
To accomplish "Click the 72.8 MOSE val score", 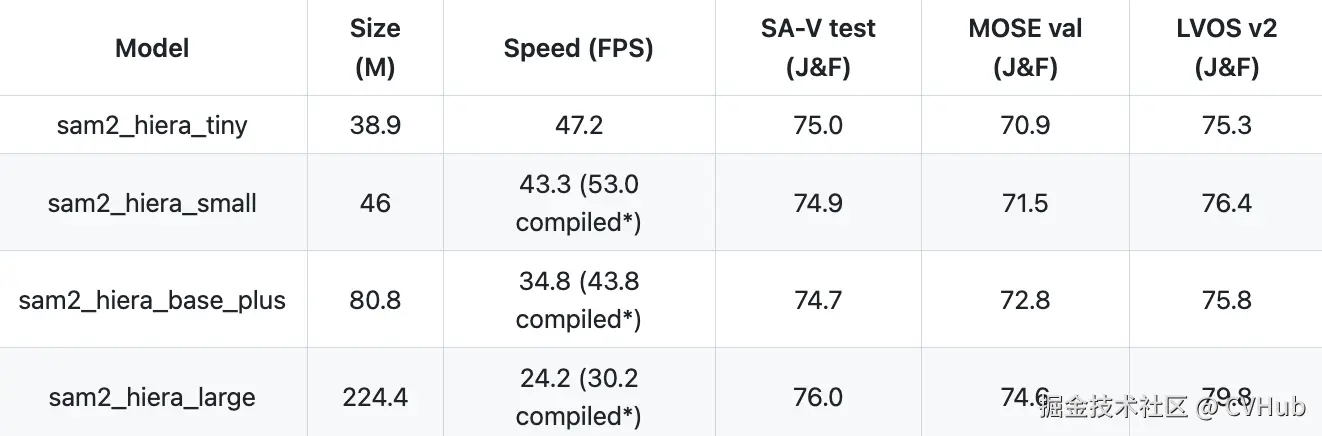I will 1025,300.
